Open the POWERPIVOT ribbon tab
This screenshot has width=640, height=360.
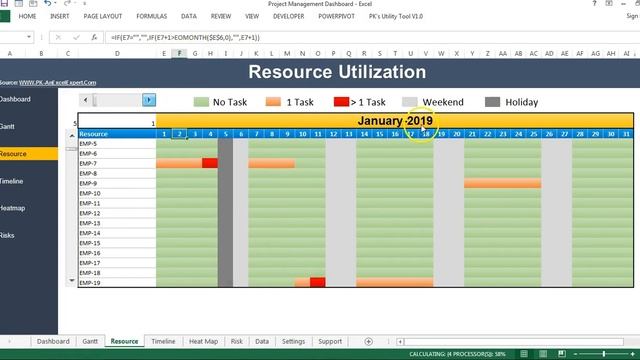pyautogui.click(x=336, y=16)
